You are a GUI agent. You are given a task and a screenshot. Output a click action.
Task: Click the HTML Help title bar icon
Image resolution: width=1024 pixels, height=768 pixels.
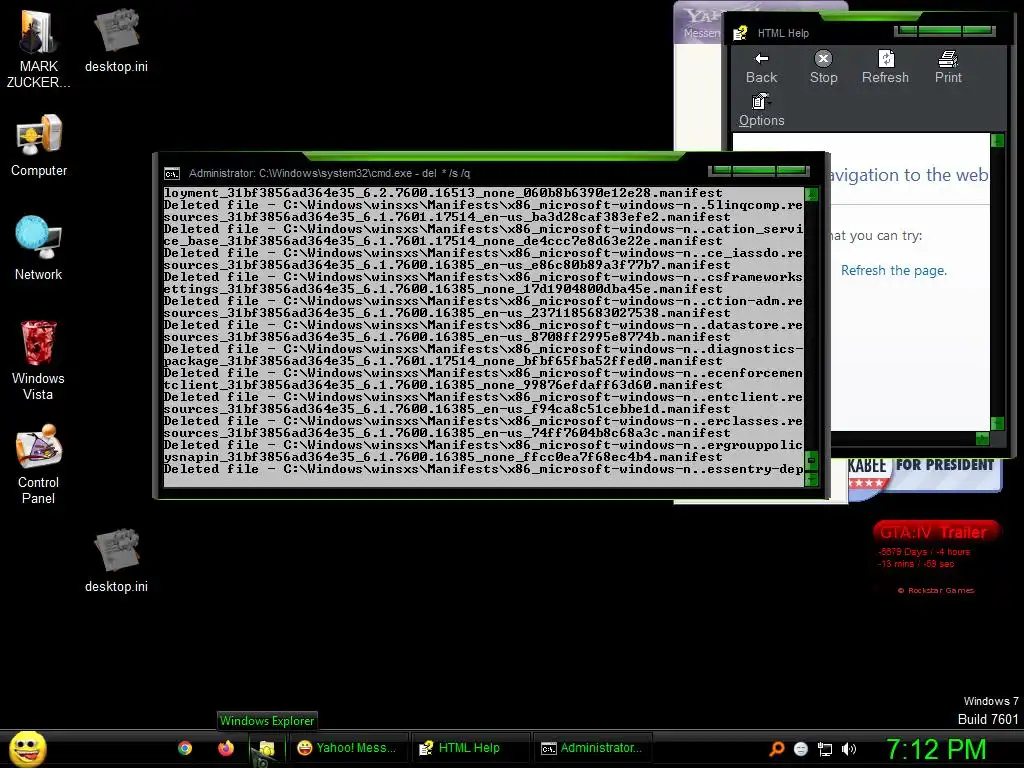pyautogui.click(x=740, y=33)
